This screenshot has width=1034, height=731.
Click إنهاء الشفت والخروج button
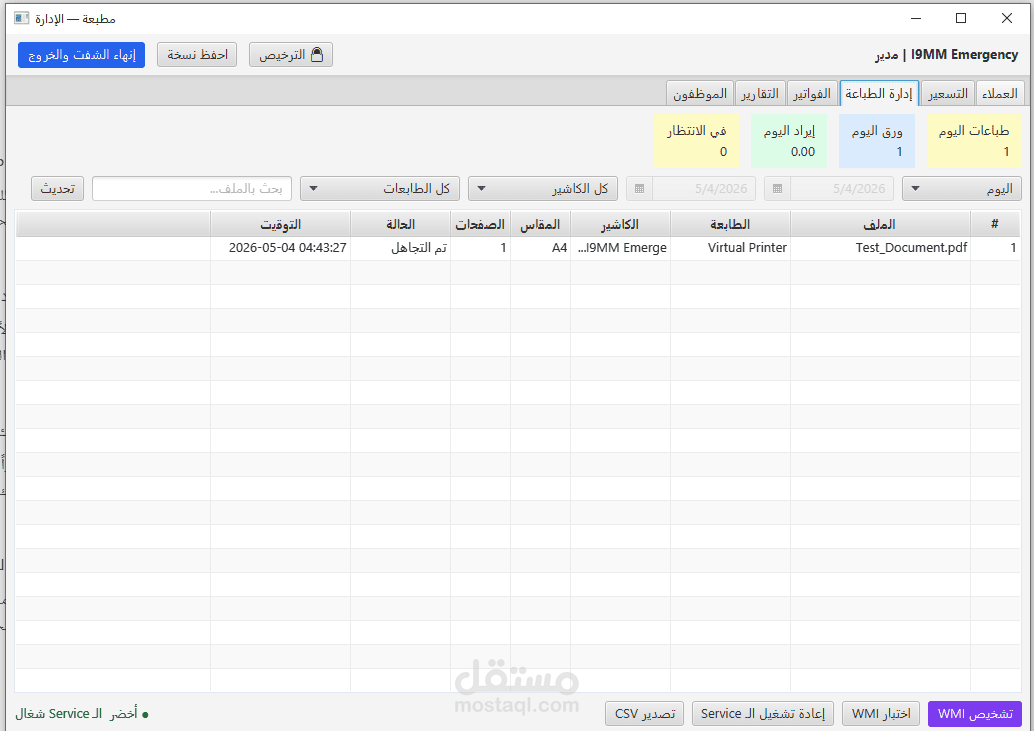[82, 55]
